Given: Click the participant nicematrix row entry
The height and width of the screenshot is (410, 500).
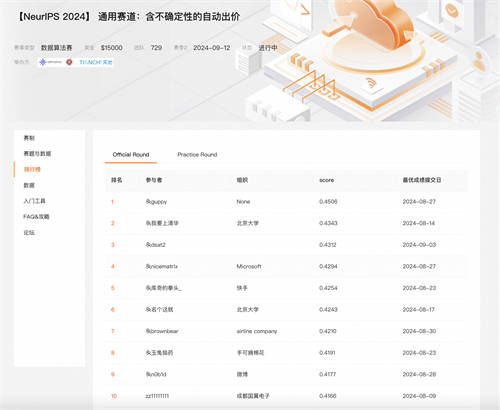Looking at the screenshot, I should (162, 266).
